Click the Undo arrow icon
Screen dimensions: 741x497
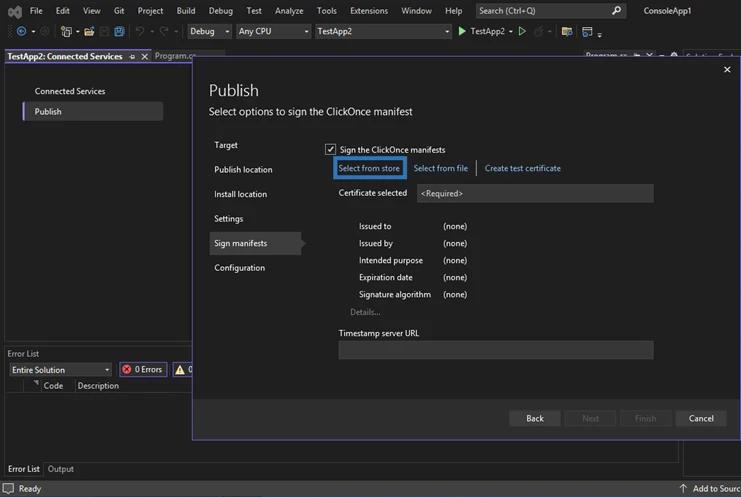(140, 31)
